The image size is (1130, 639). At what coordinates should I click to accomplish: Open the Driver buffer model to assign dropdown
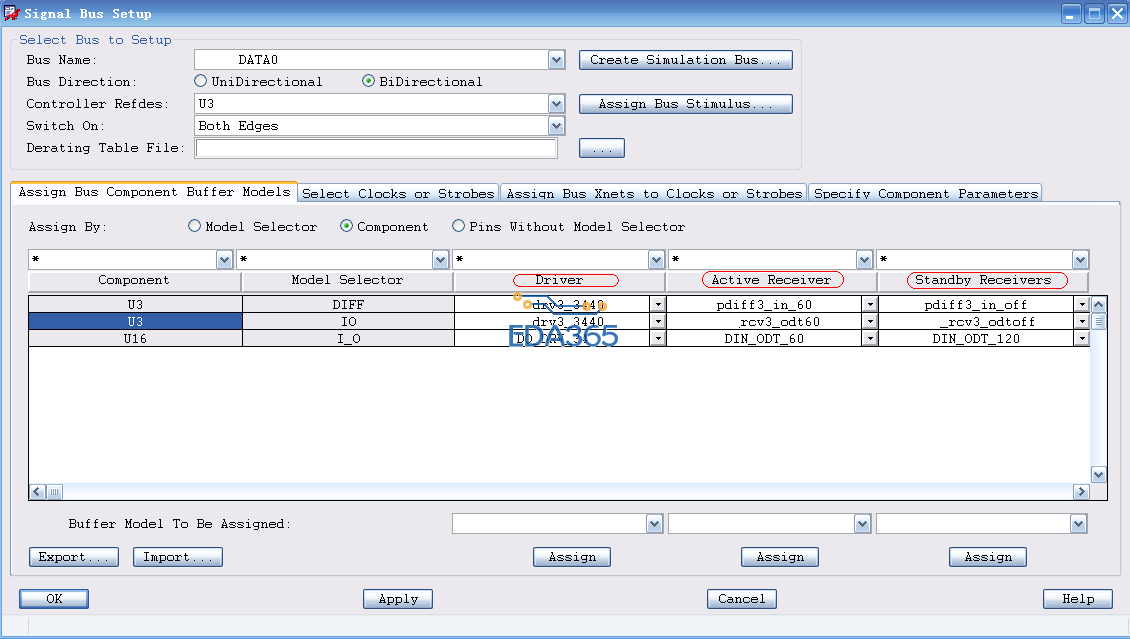[654, 524]
